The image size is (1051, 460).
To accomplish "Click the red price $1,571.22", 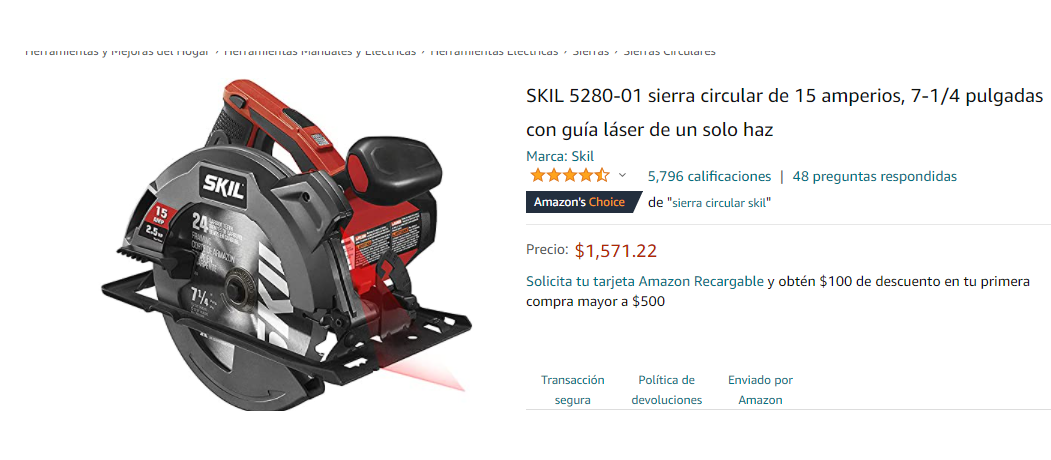I will pyautogui.click(x=616, y=251).
